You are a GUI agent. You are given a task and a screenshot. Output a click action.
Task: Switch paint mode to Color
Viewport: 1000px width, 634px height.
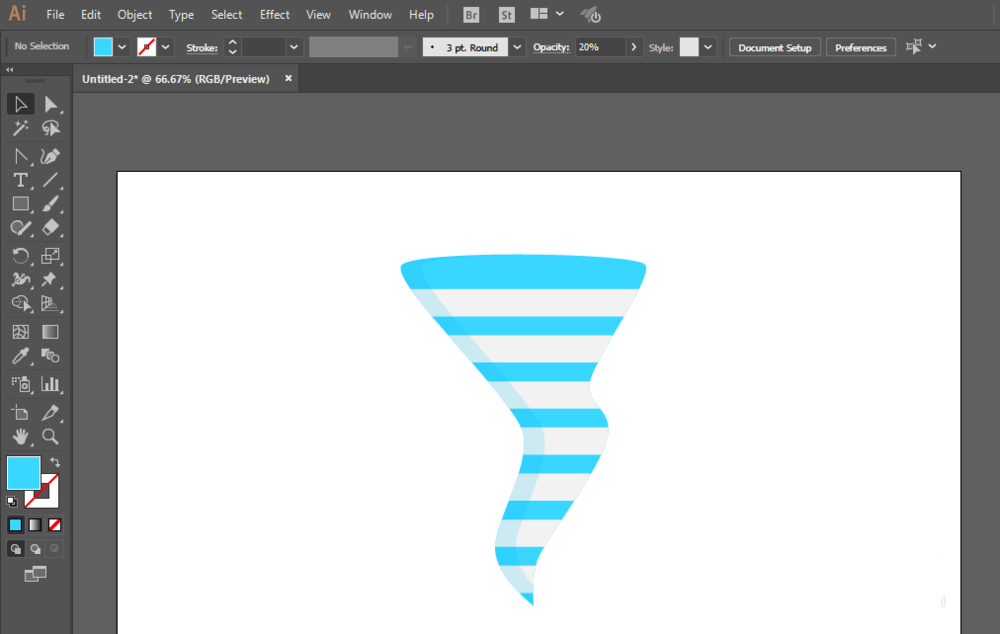[x=15, y=525]
